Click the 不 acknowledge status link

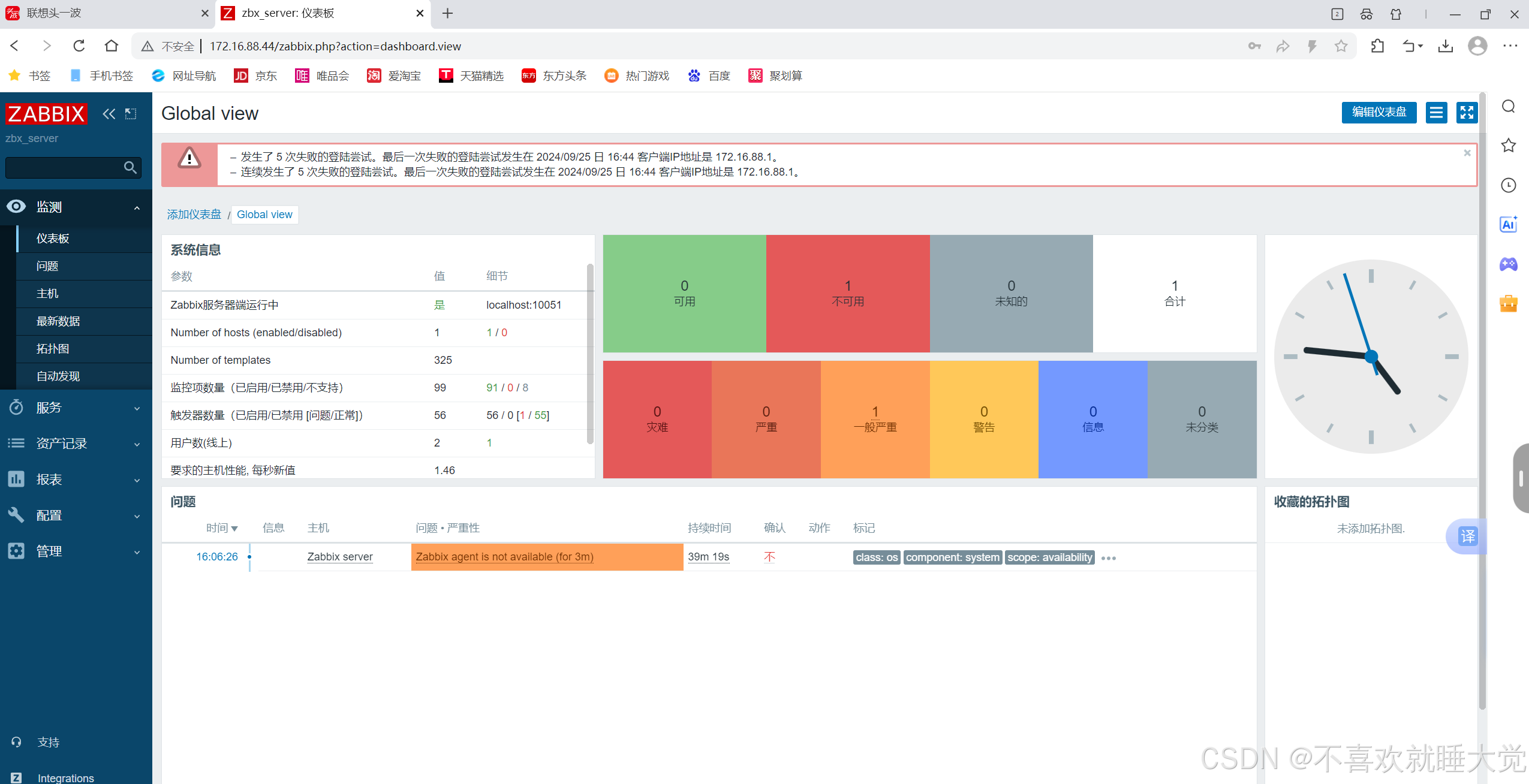(769, 557)
